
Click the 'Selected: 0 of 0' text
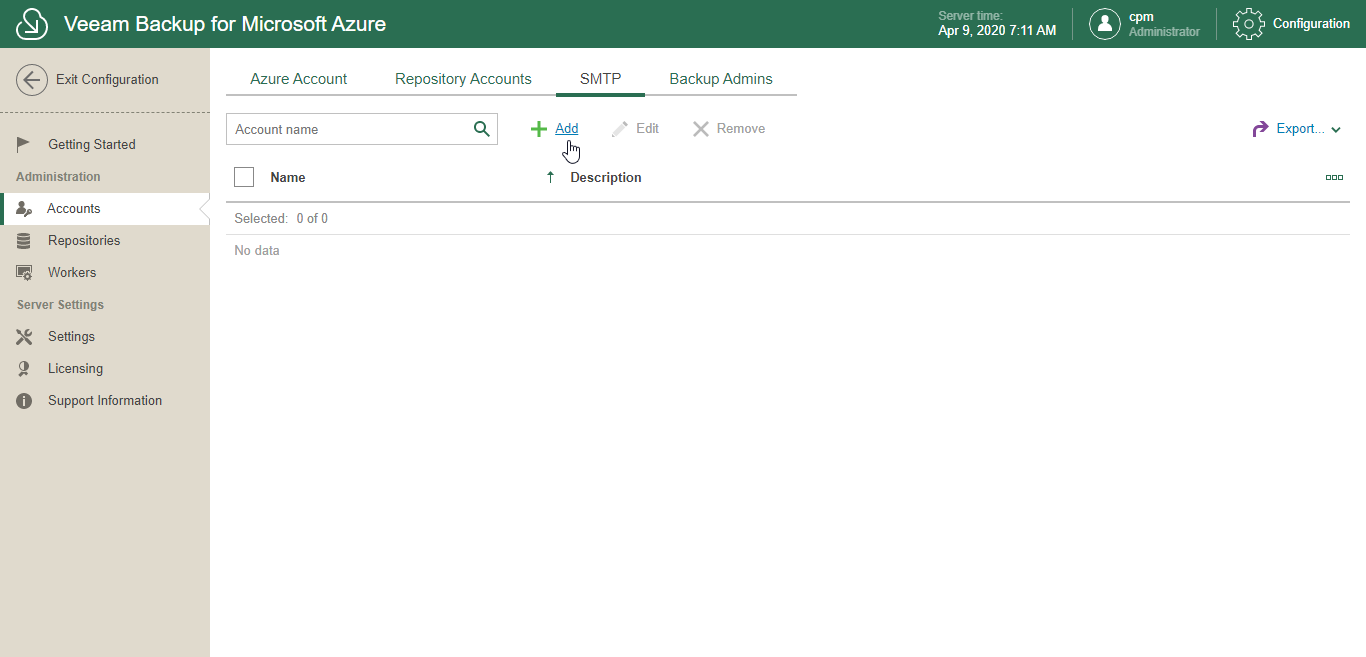point(281,218)
